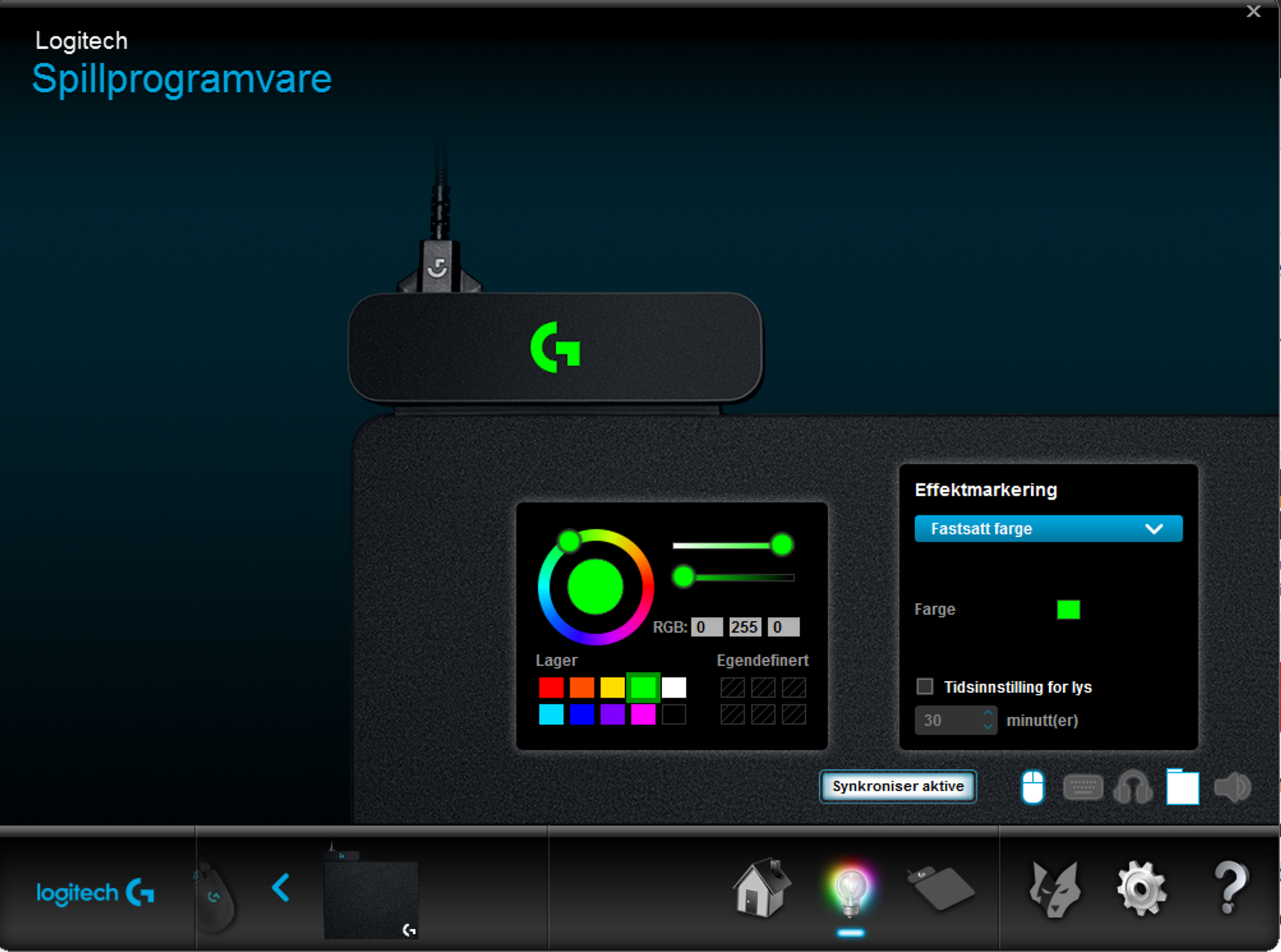
Task: Select the orange stock color swatch
Action: [582, 687]
